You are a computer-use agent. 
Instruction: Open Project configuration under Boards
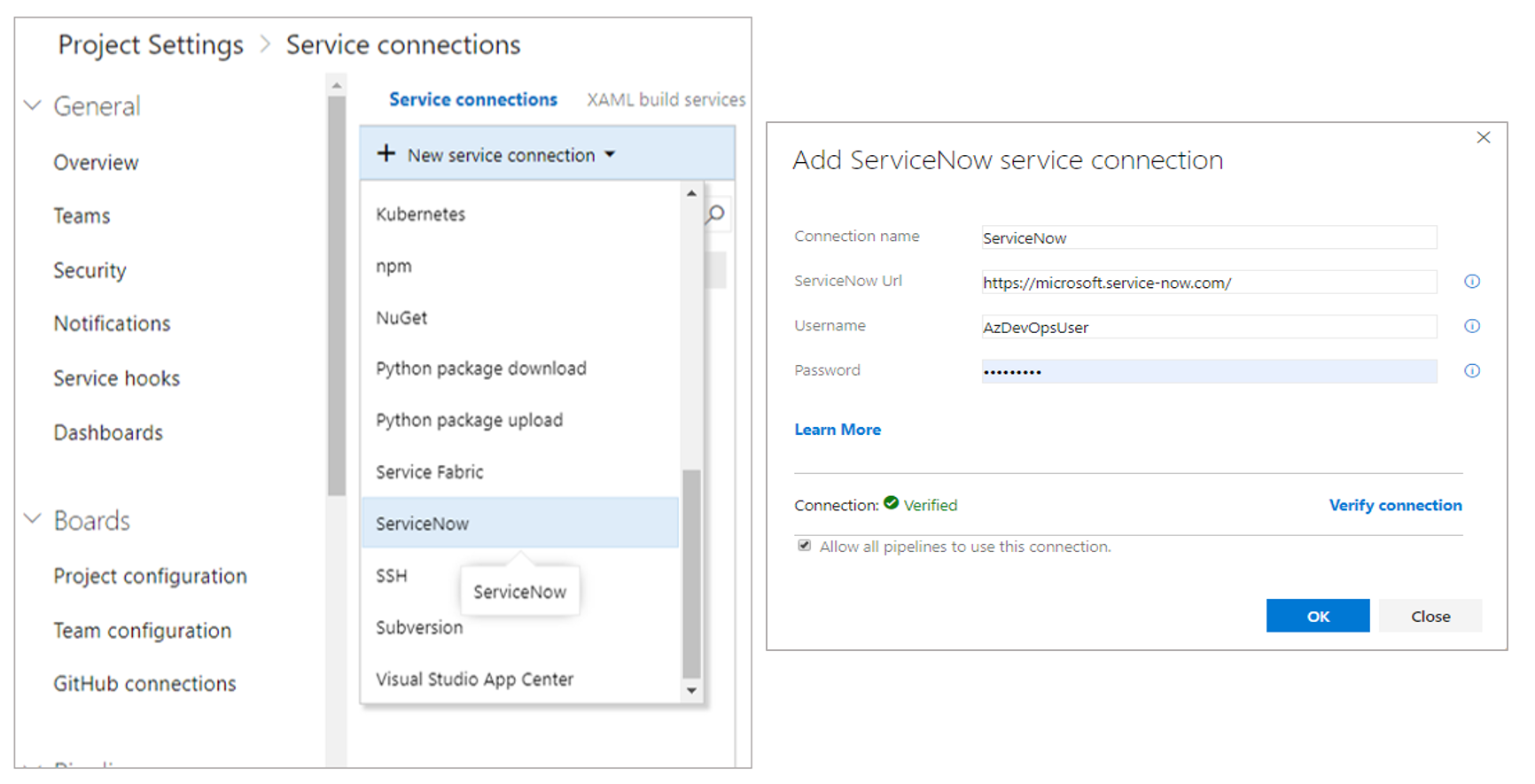[150, 576]
